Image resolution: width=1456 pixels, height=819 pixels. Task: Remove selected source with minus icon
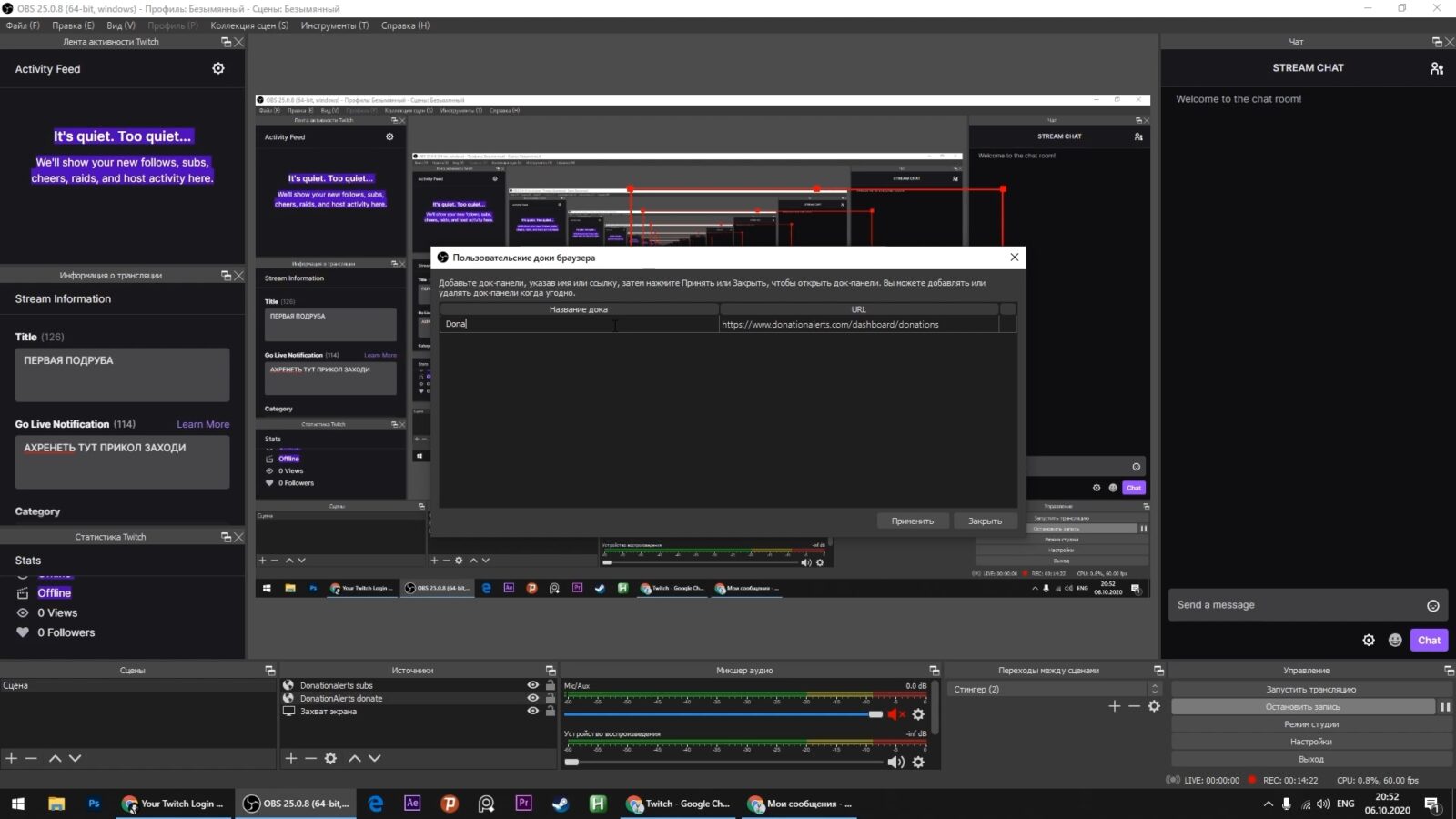(310, 758)
